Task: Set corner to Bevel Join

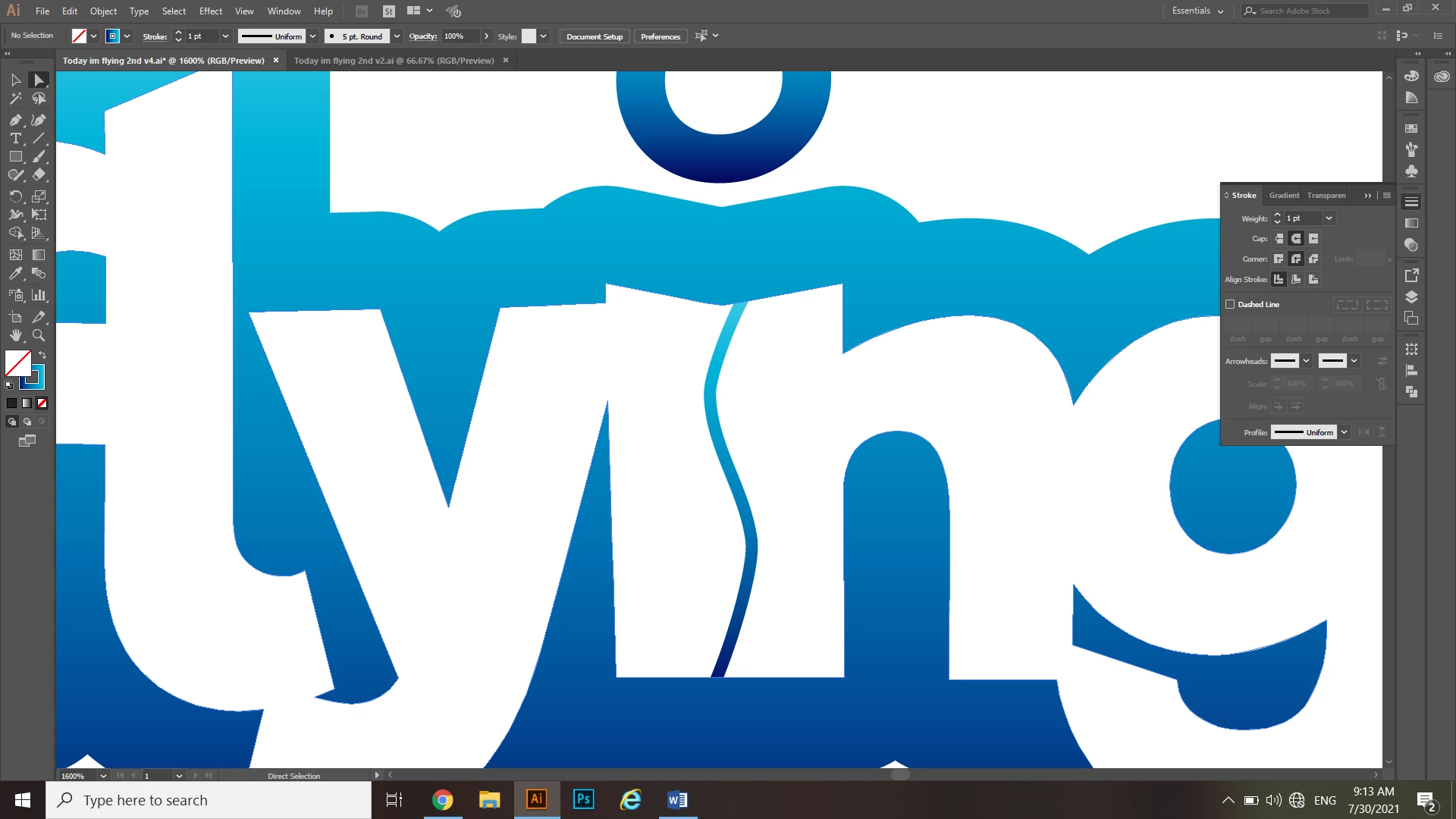Action: click(1313, 259)
